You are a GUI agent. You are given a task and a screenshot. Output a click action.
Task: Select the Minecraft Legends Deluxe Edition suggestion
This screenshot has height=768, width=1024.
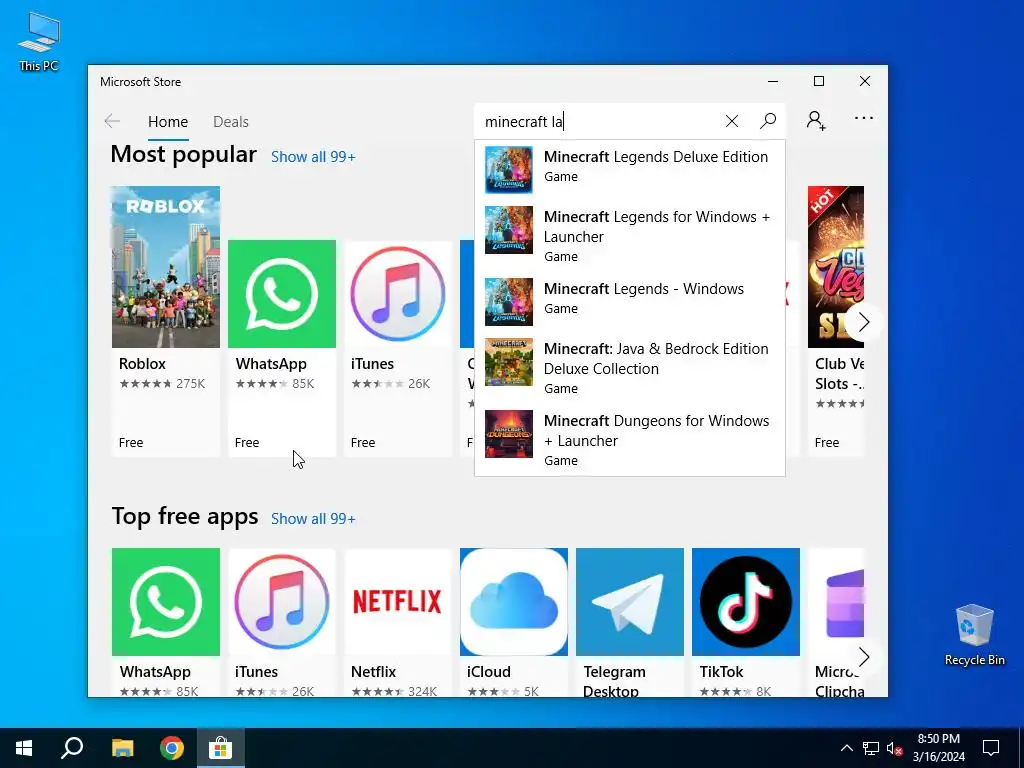pos(630,169)
